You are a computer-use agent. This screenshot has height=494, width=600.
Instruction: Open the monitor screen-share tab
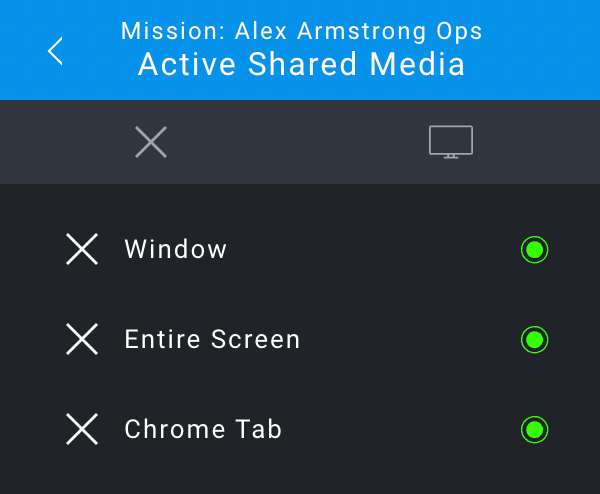tap(451, 142)
